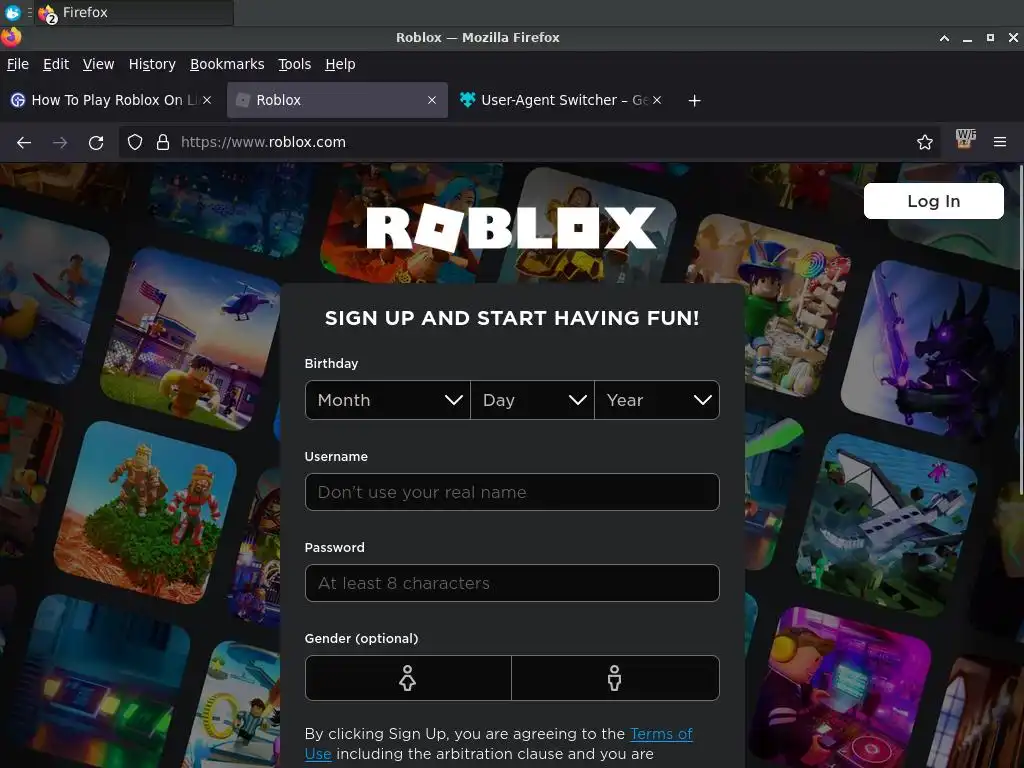Open a new tab with plus button
The image size is (1024, 768).
pyautogui.click(x=694, y=101)
